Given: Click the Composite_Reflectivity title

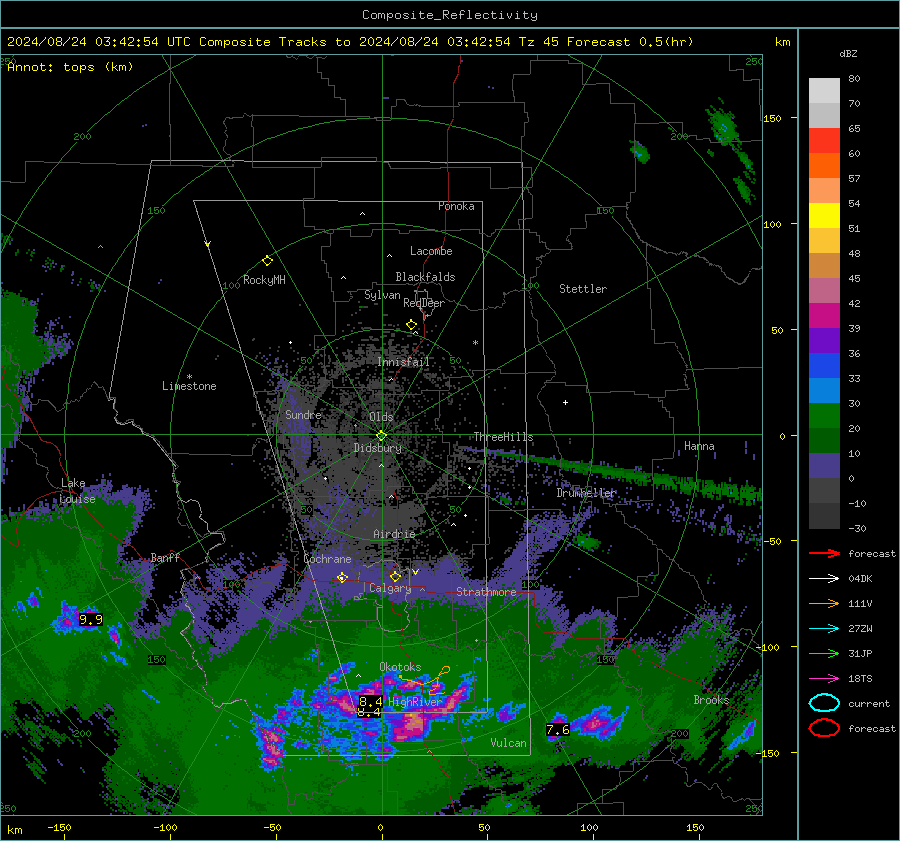Looking at the screenshot, I should [450, 15].
